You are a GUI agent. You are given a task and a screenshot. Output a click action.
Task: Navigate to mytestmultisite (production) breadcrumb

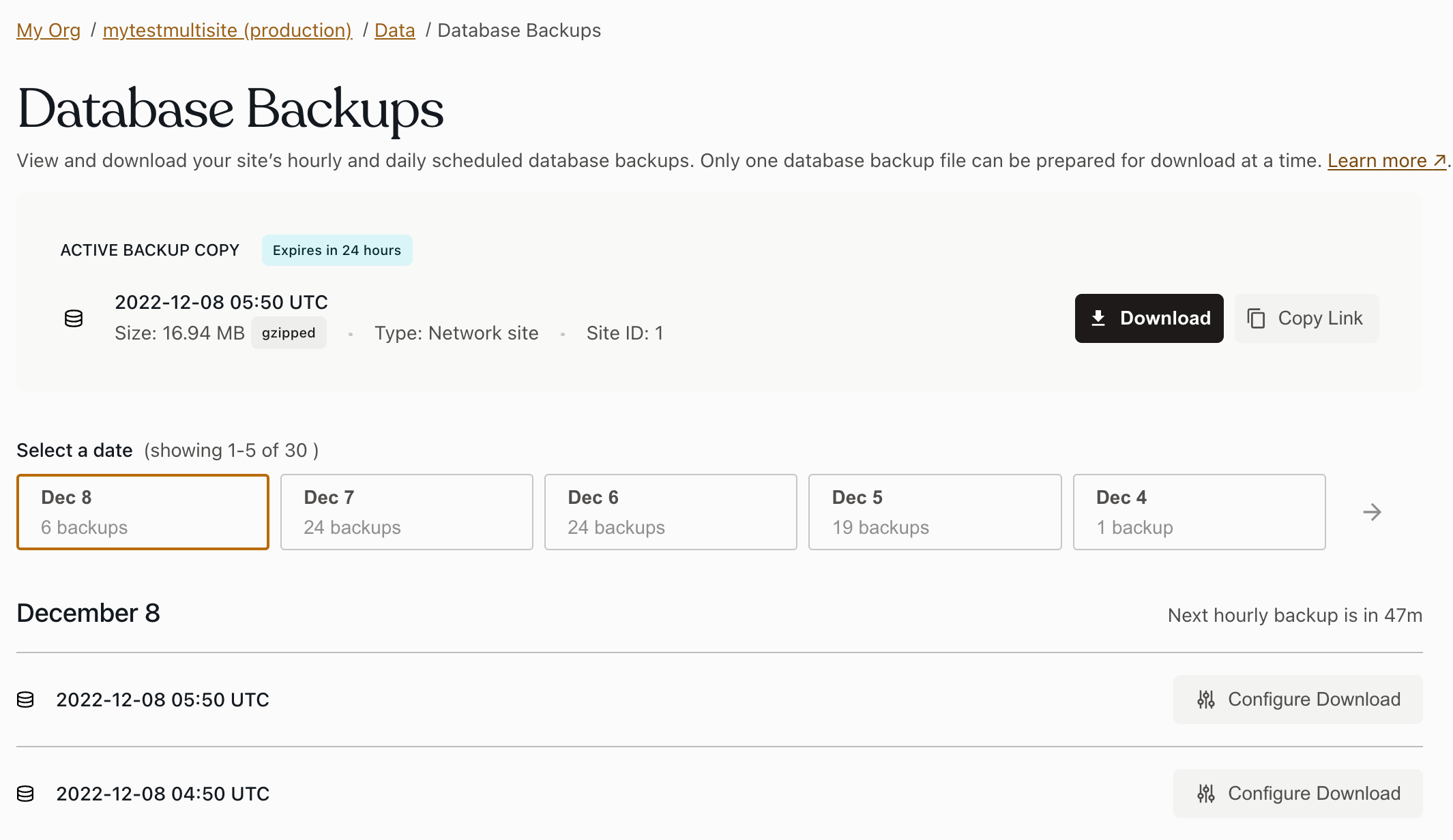(x=228, y=30)
